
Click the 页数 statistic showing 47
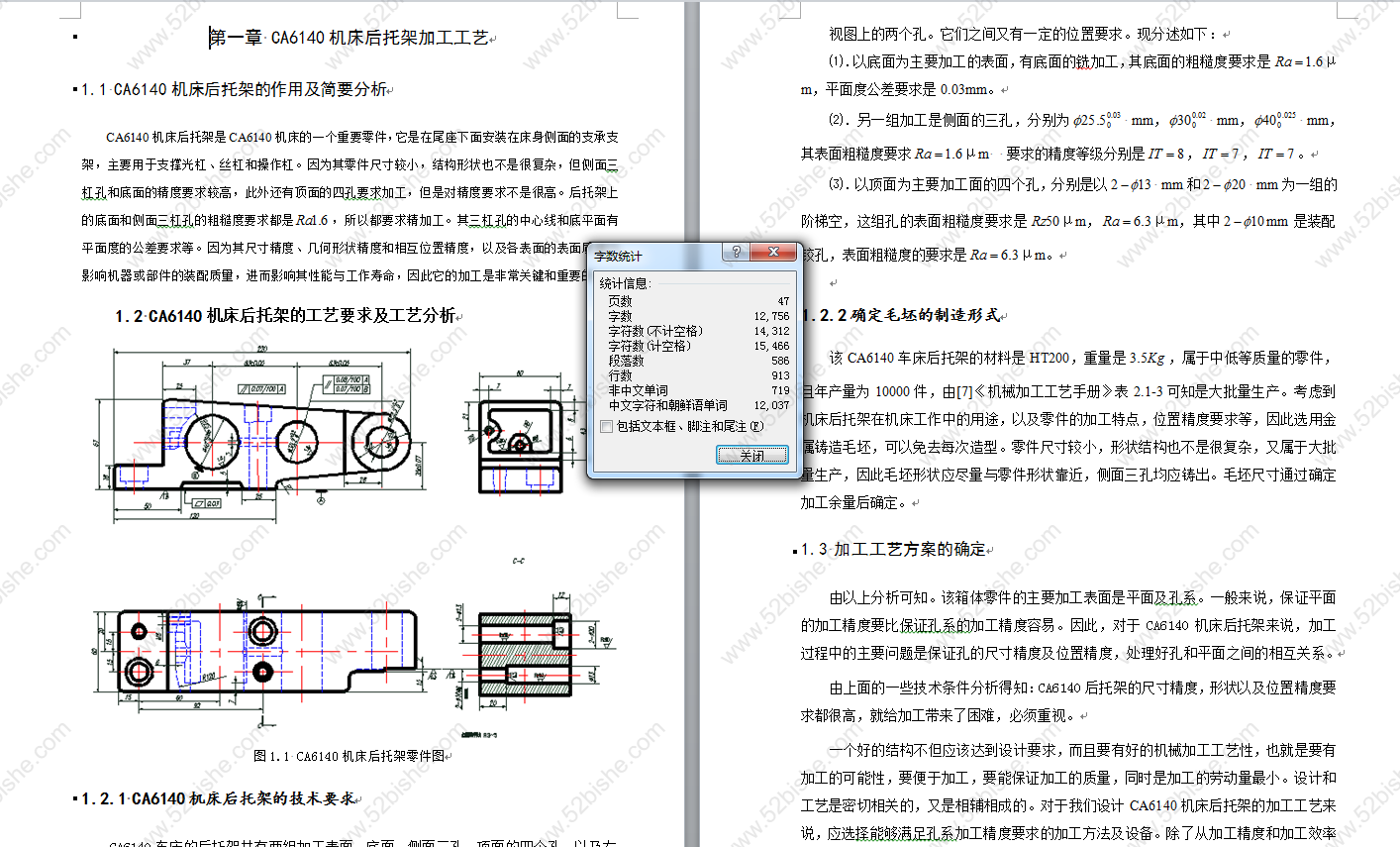693,301
